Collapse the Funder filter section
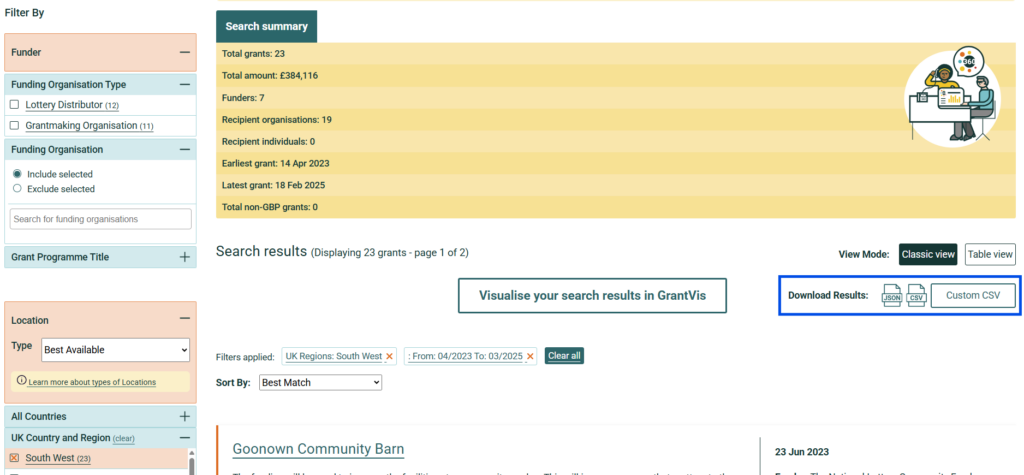 point(184,52)
